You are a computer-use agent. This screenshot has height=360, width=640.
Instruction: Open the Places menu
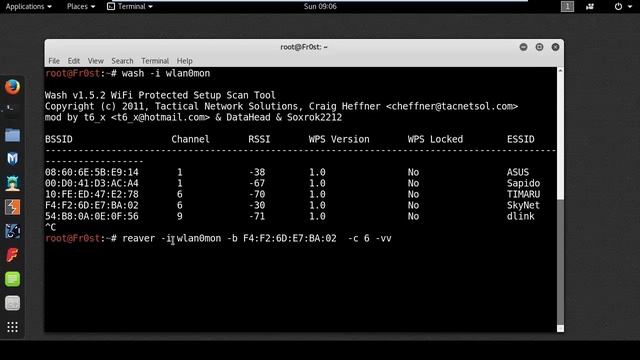81,6
